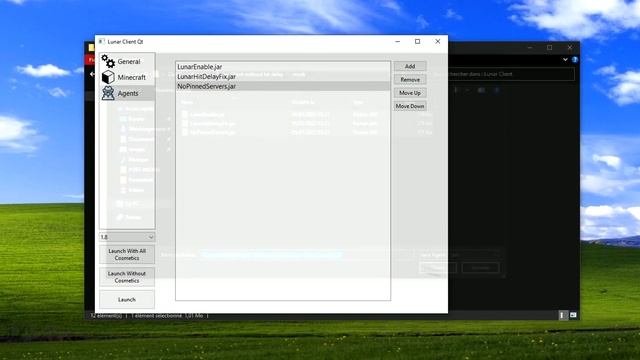
Task: Maximize the File Explorer window
Action: click(x=550, y=48)
